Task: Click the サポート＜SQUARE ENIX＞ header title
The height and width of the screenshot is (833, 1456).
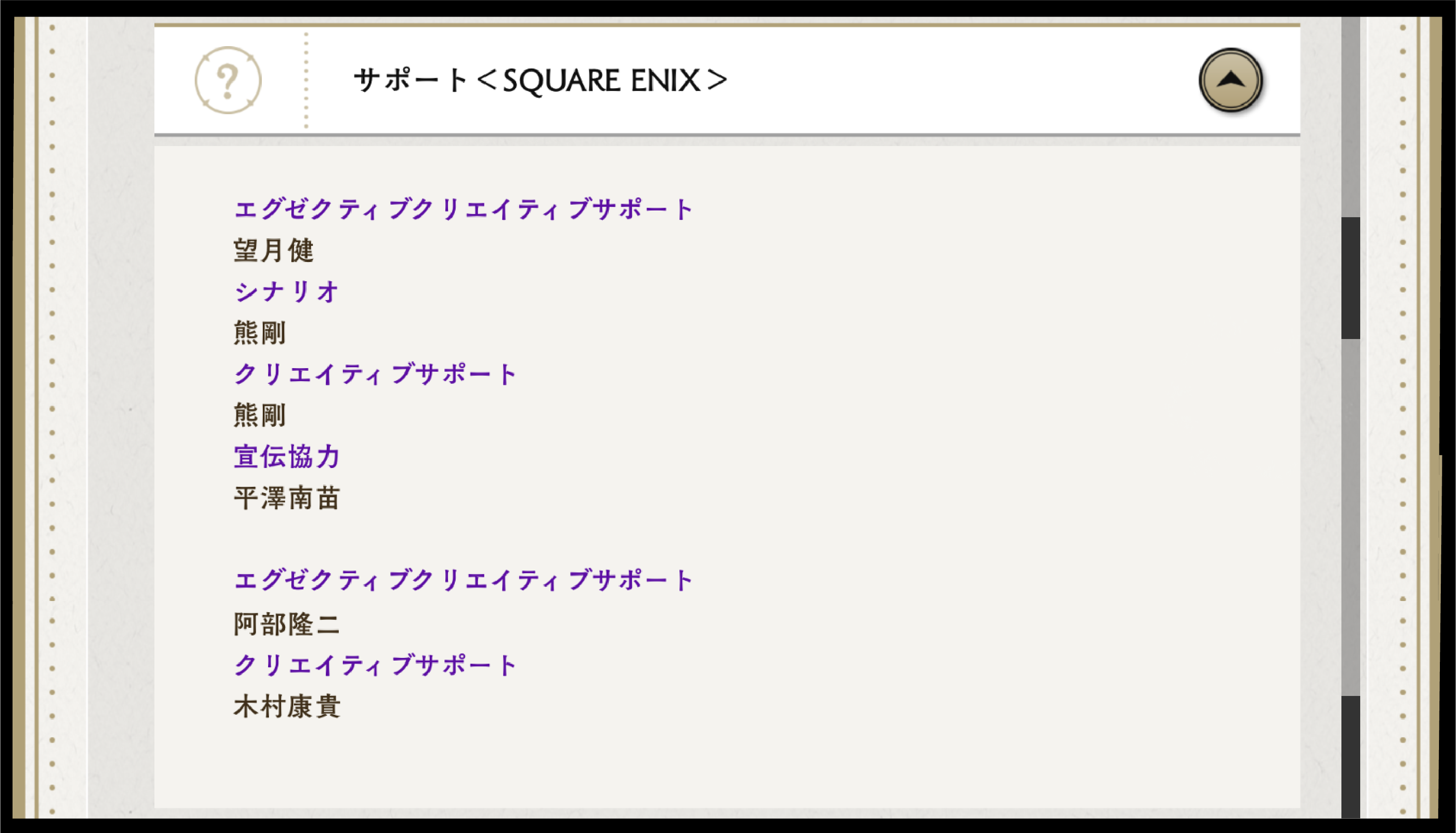Action: pyautogui.click(x=540, y=80)
